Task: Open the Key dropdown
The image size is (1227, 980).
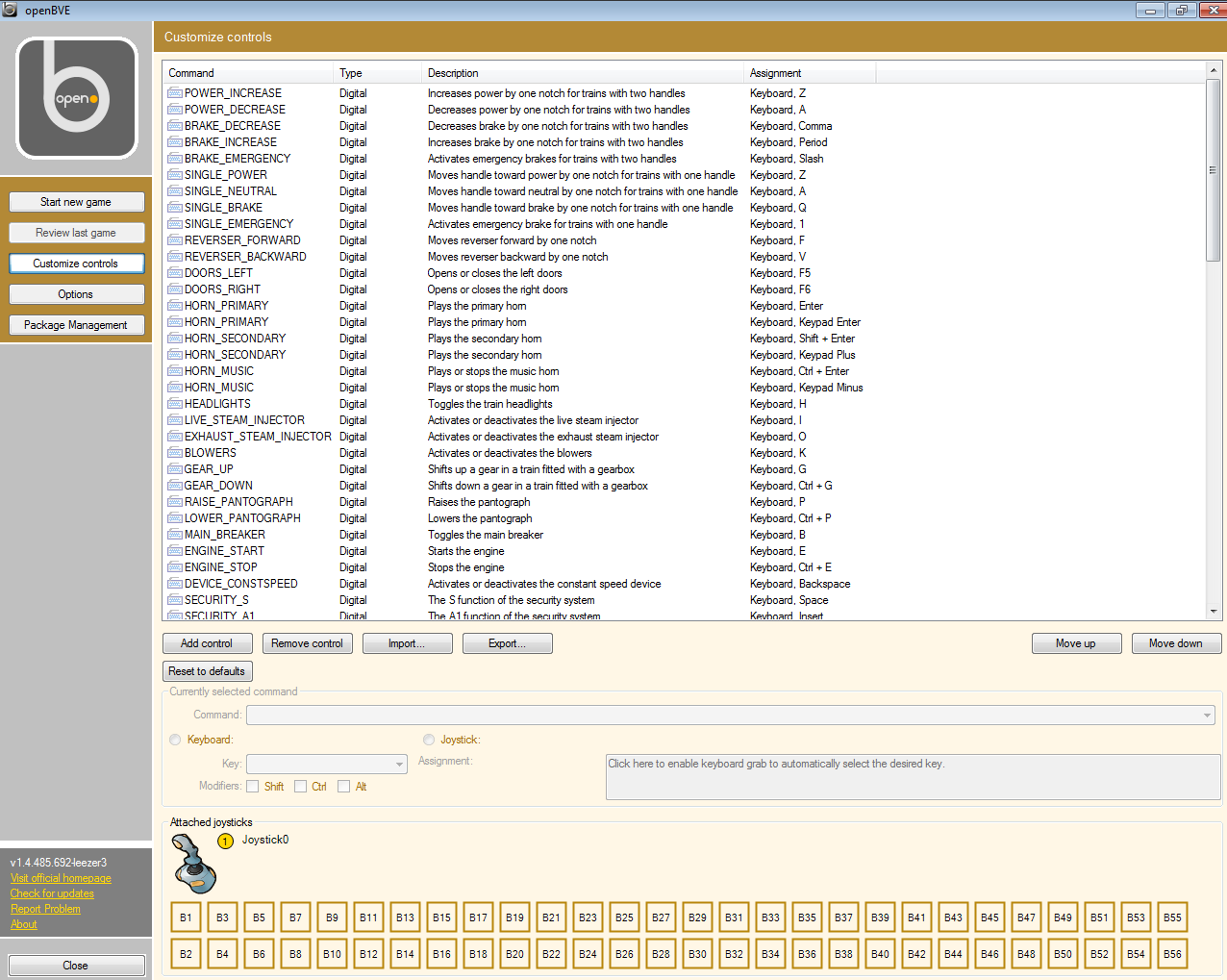Action: click(x=327, y=764)
